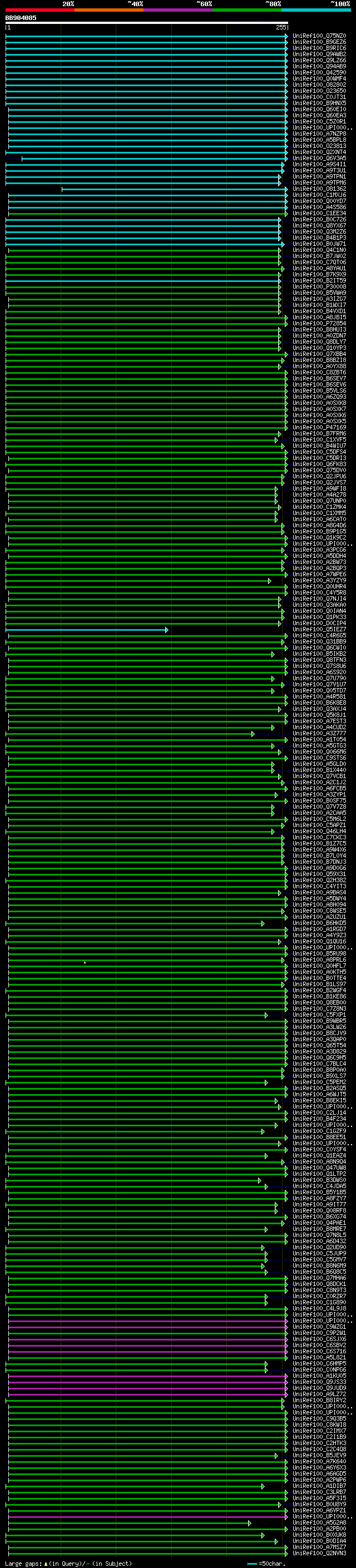Click the UniRef100_Q31BB9 label
The image size is (356, 1568).
[x=319, y=642]
